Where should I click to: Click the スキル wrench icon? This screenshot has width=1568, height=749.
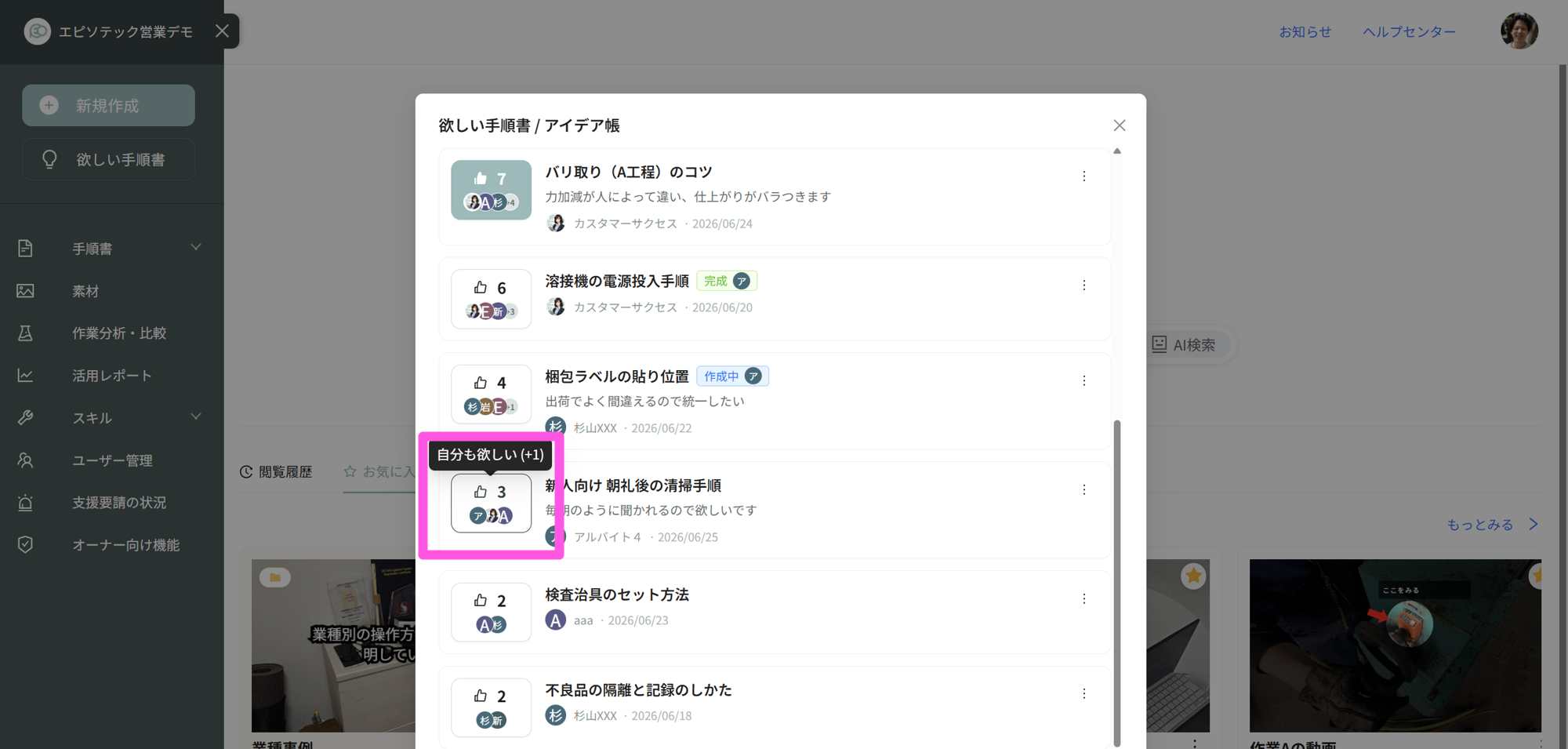click(x=25, y=418)
